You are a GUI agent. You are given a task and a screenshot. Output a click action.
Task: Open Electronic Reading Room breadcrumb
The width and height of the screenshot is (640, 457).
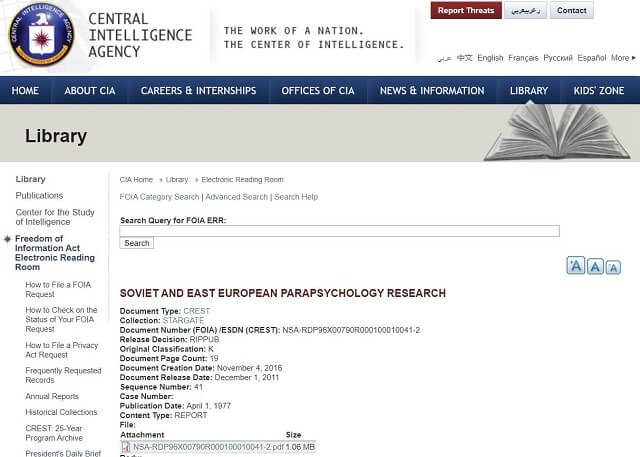tap(242, 180)
